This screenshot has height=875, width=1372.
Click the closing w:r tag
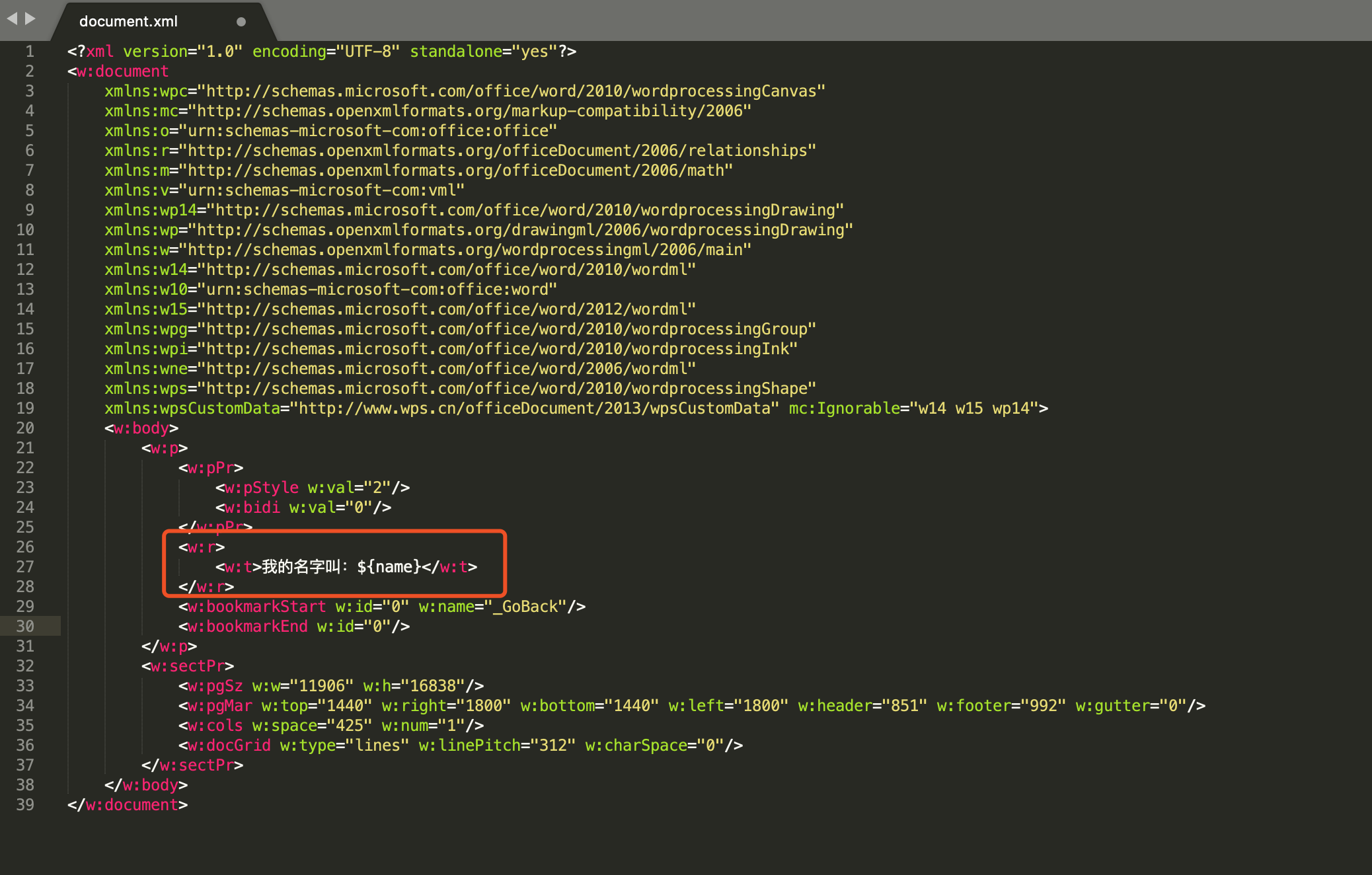point(206,586)
